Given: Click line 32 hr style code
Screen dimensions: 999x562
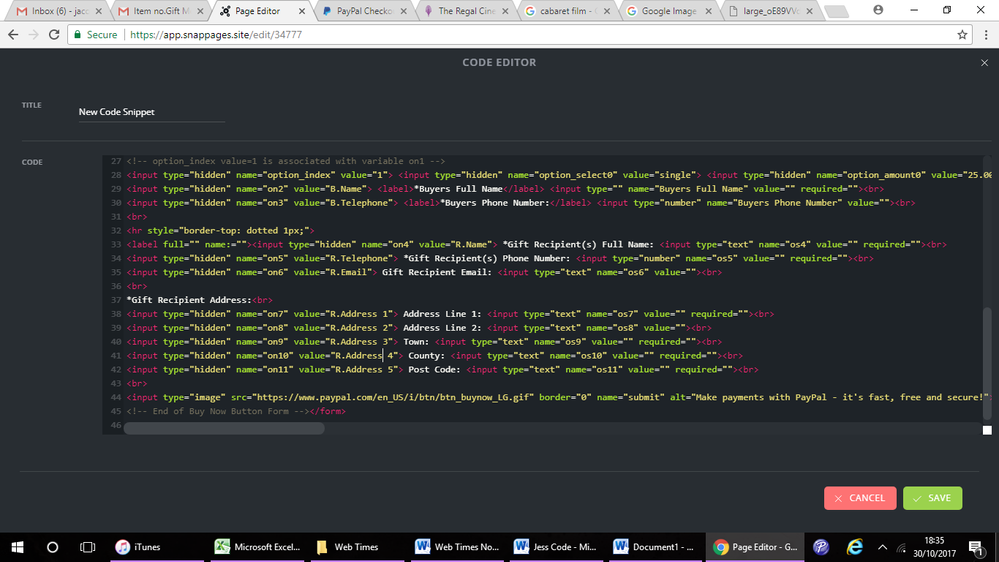Looking at the screenshot, I should [x=220, y=231].
